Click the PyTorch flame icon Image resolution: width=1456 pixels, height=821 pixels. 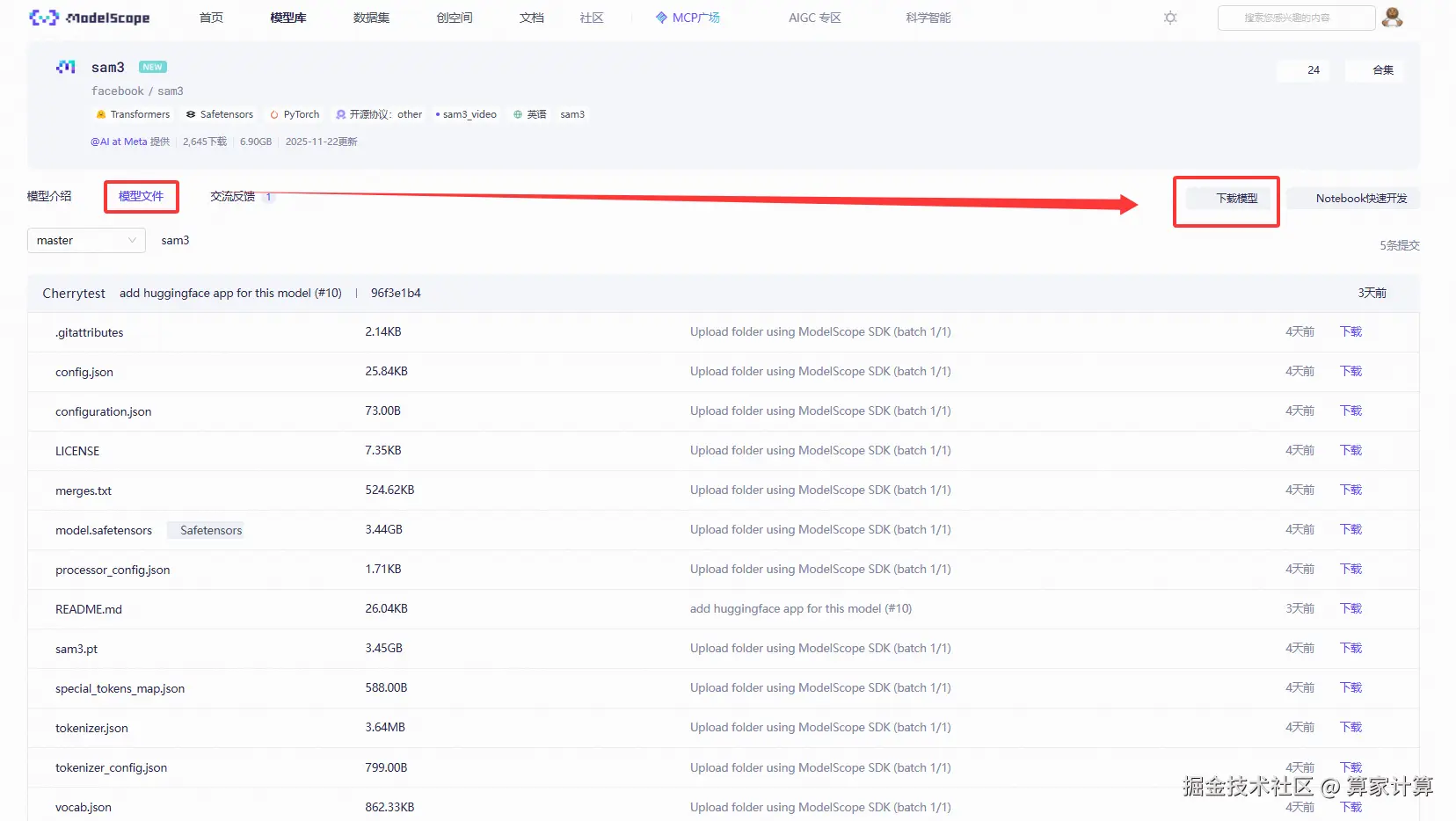(x=274, y=114)
